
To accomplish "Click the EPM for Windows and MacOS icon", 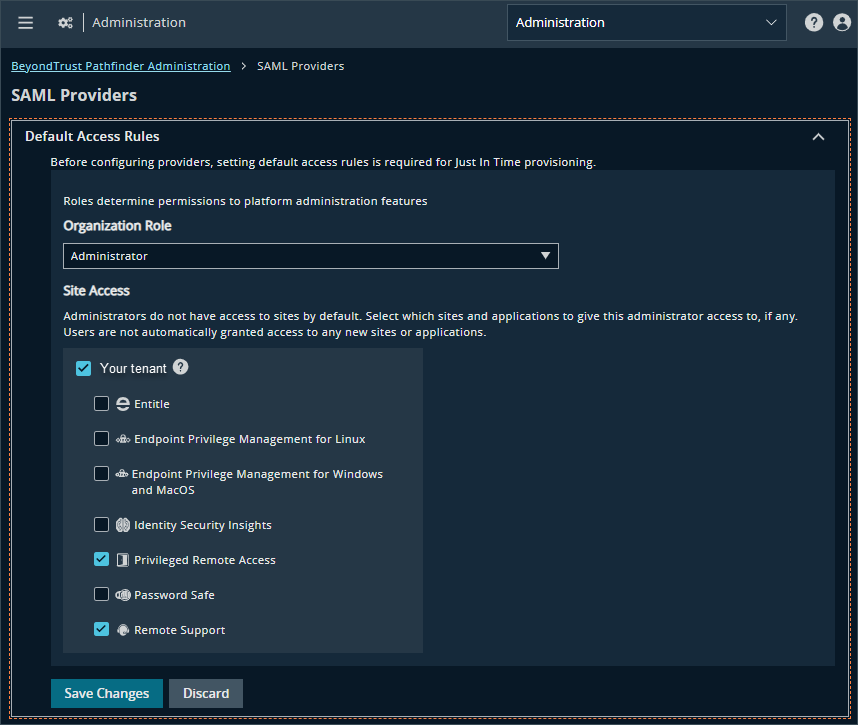I will pos(122,474).
